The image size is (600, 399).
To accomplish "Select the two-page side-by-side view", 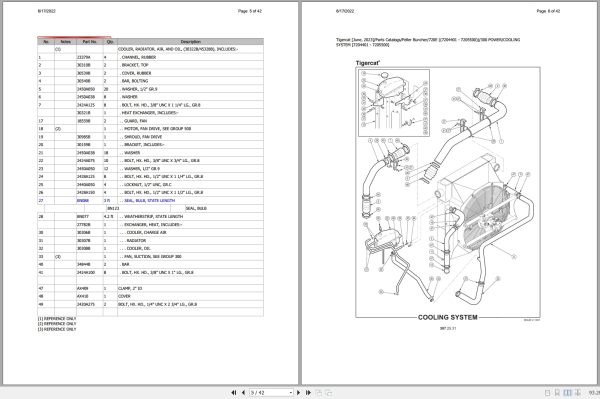I will pos(567,392).
